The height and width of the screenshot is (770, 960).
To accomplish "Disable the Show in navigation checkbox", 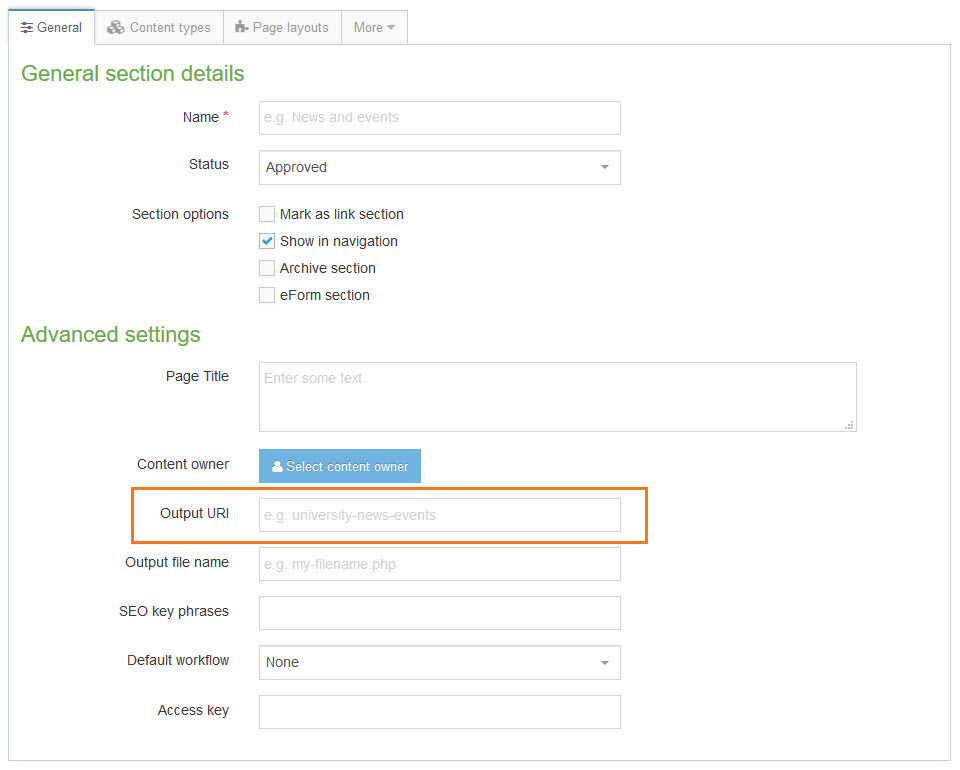I will [266, 241].
